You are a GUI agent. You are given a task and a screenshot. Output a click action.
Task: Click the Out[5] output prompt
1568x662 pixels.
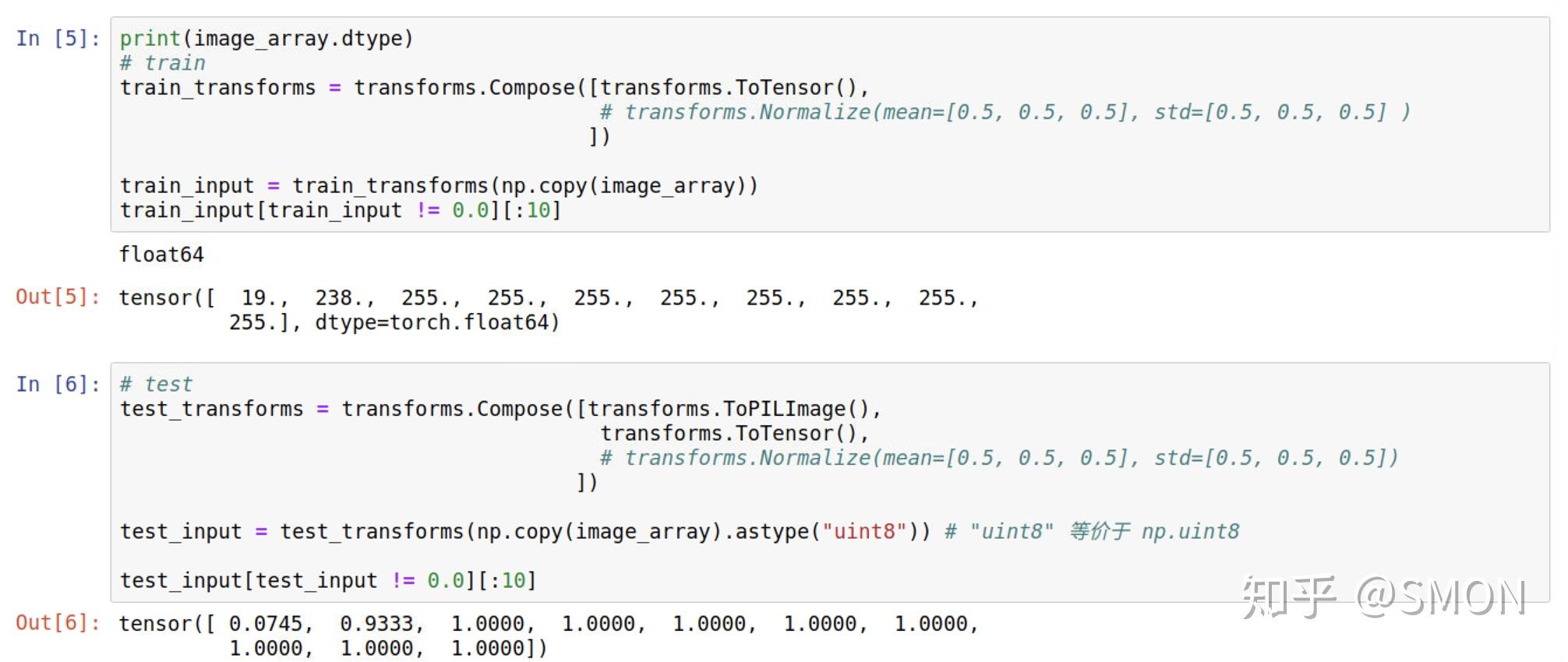point(58,297)
